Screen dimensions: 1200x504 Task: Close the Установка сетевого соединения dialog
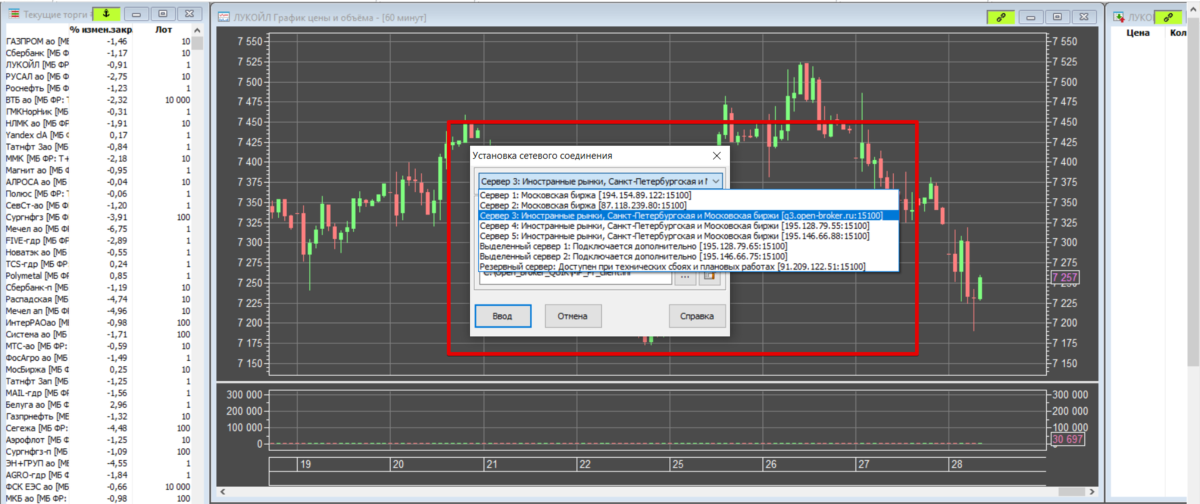[x=716, y=156]
